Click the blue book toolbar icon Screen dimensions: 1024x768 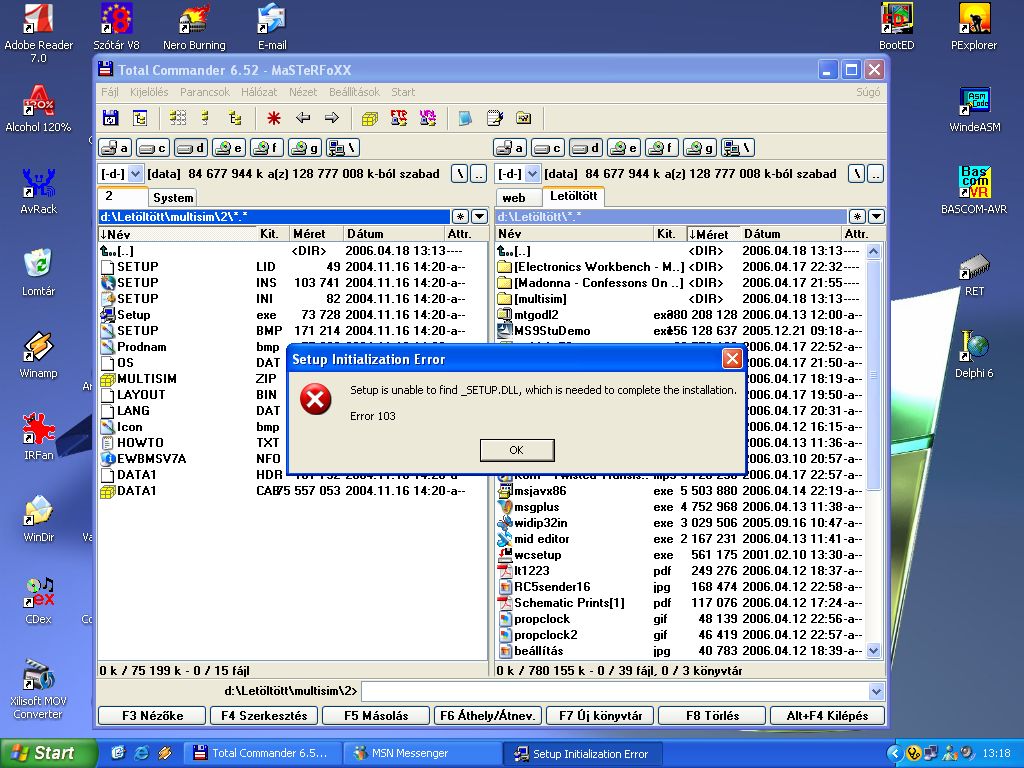[x=465, y=118]
